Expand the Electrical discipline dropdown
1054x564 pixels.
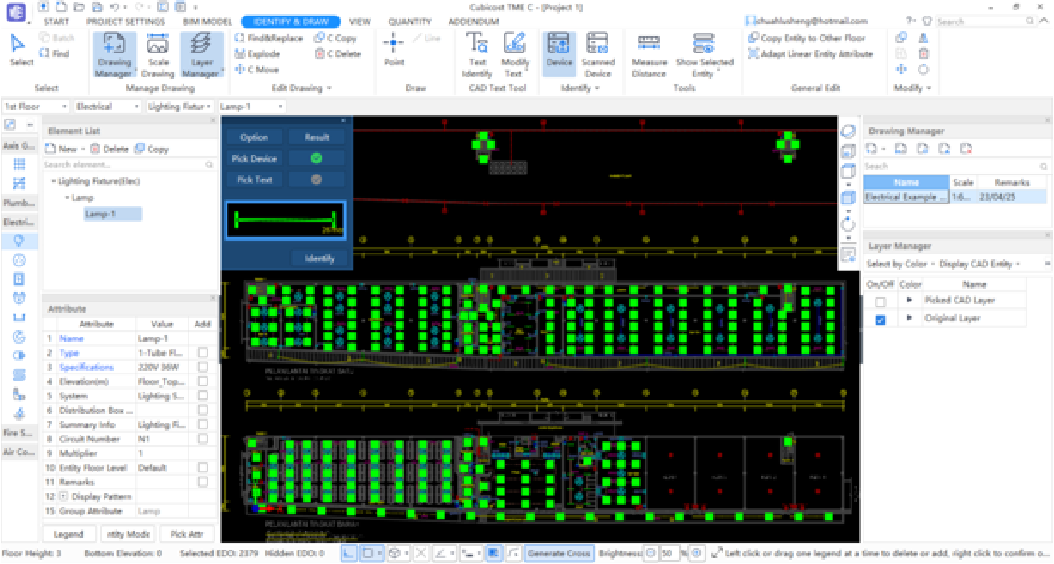pyautogui.click(x=106, y=106)
